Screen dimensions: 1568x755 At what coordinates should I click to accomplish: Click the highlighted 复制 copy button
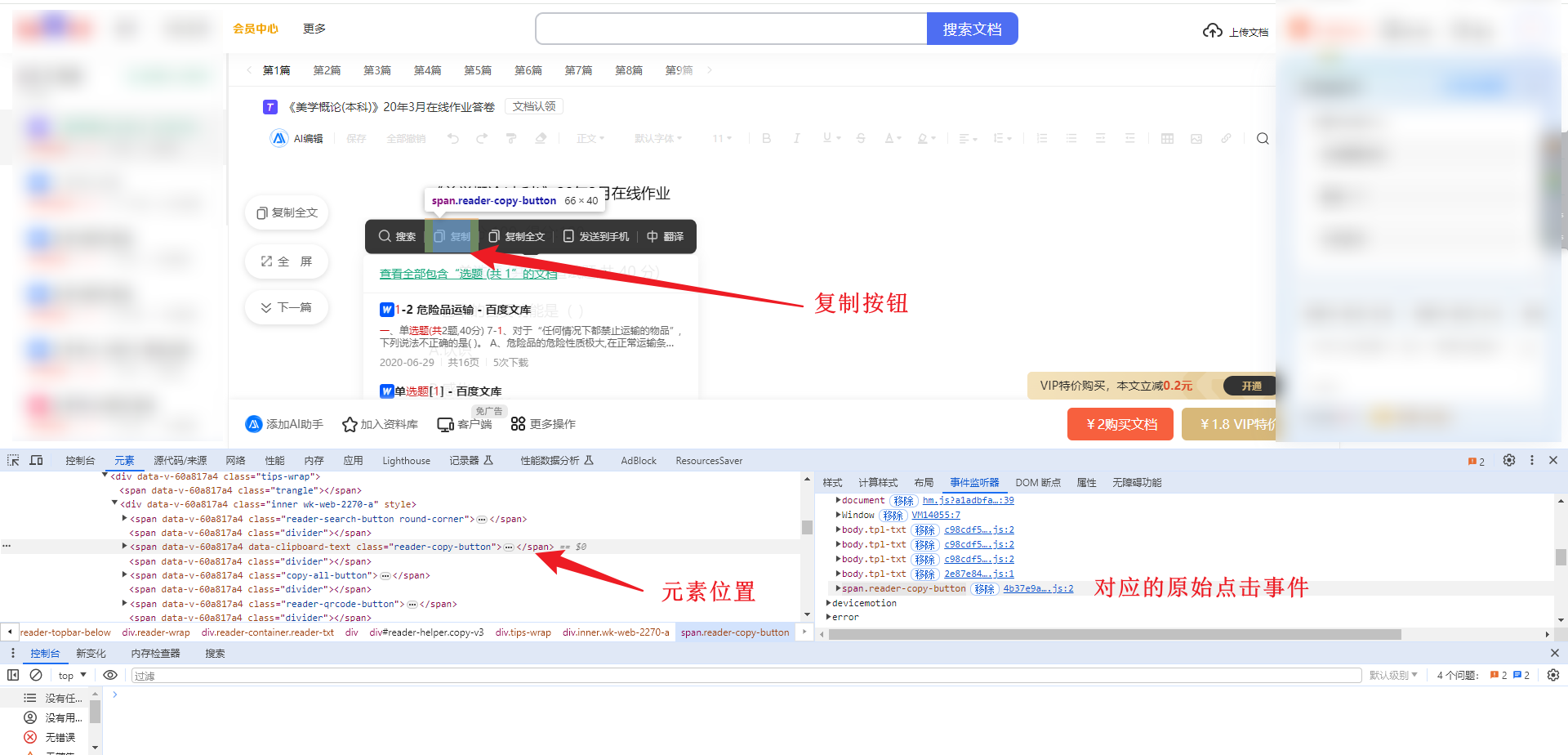click(452, 236)
